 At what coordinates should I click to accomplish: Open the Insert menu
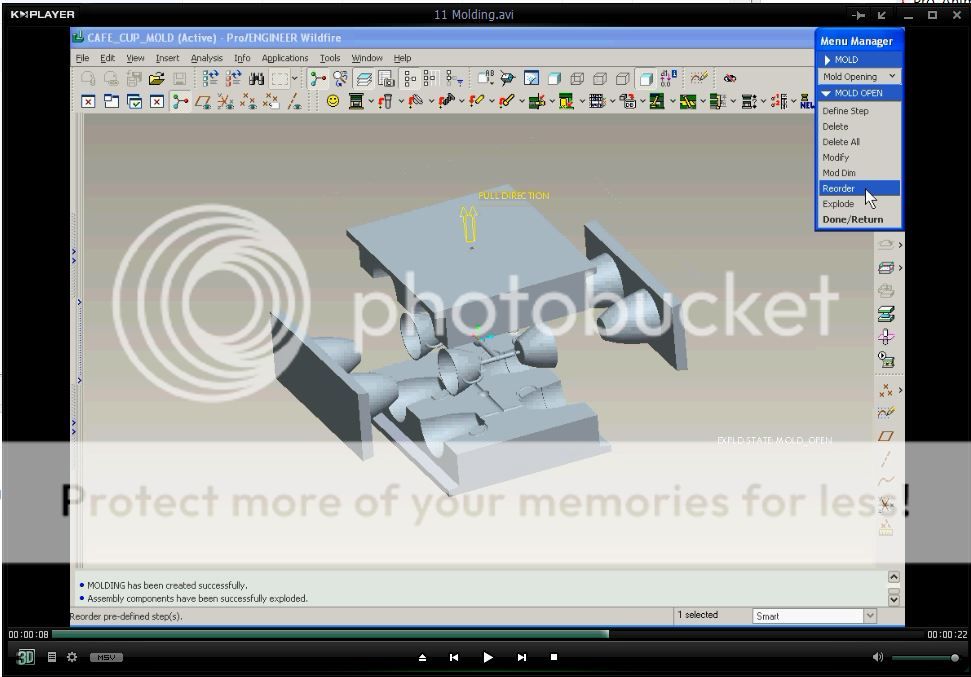[167, 58]
